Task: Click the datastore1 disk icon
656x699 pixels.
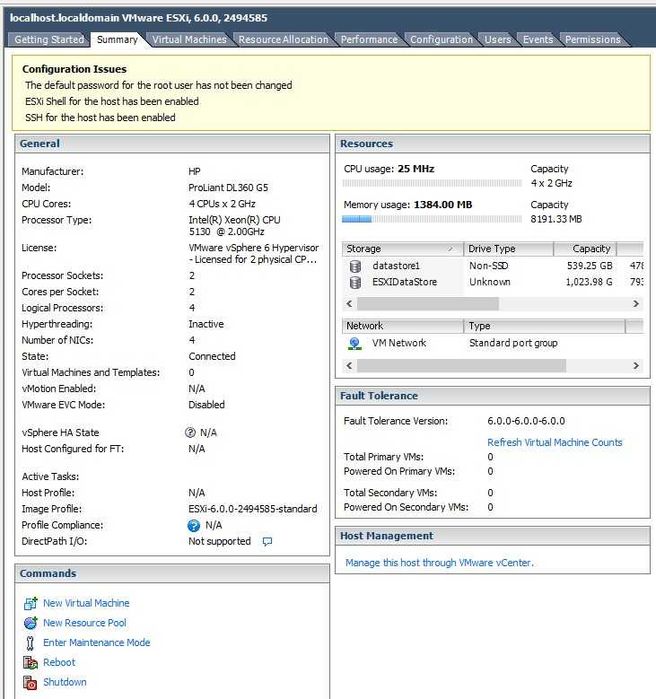Action: pos(355,266)
